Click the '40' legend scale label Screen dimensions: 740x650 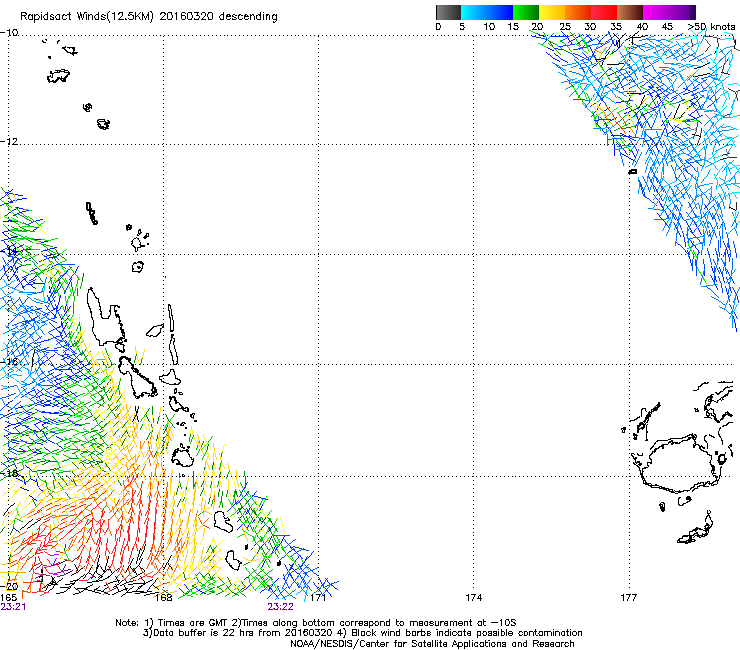tap(642, 26)
